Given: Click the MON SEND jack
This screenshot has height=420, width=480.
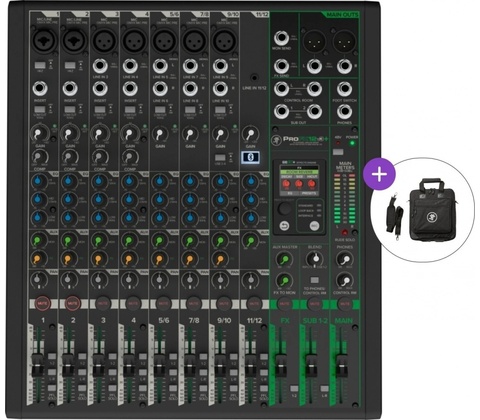Looking at the screenshot, I should 282,38.
